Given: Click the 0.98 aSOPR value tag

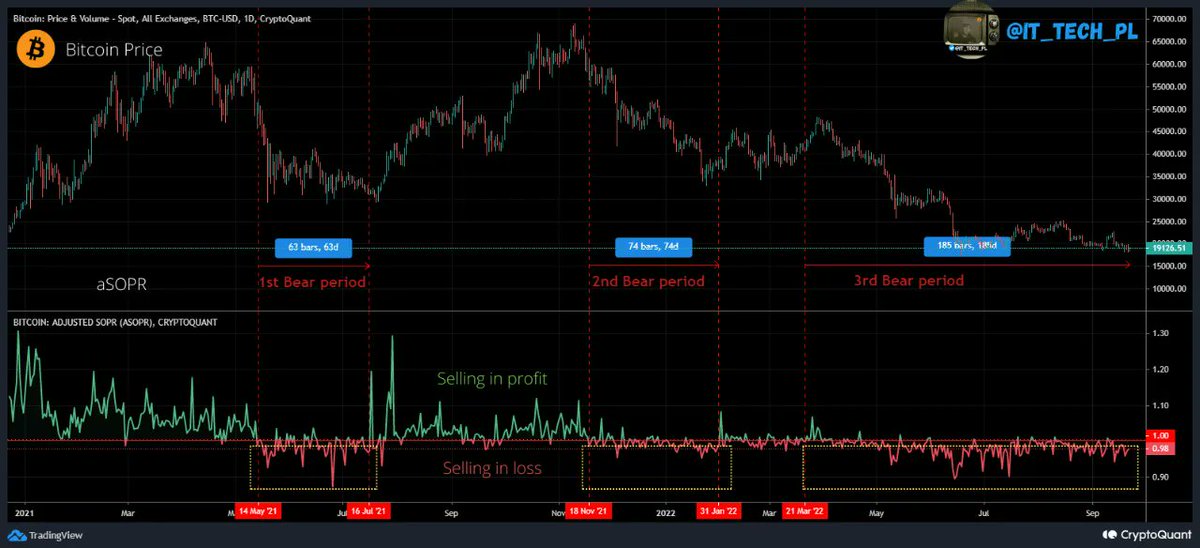Looking at the screenshot, I should (1158, 449).
